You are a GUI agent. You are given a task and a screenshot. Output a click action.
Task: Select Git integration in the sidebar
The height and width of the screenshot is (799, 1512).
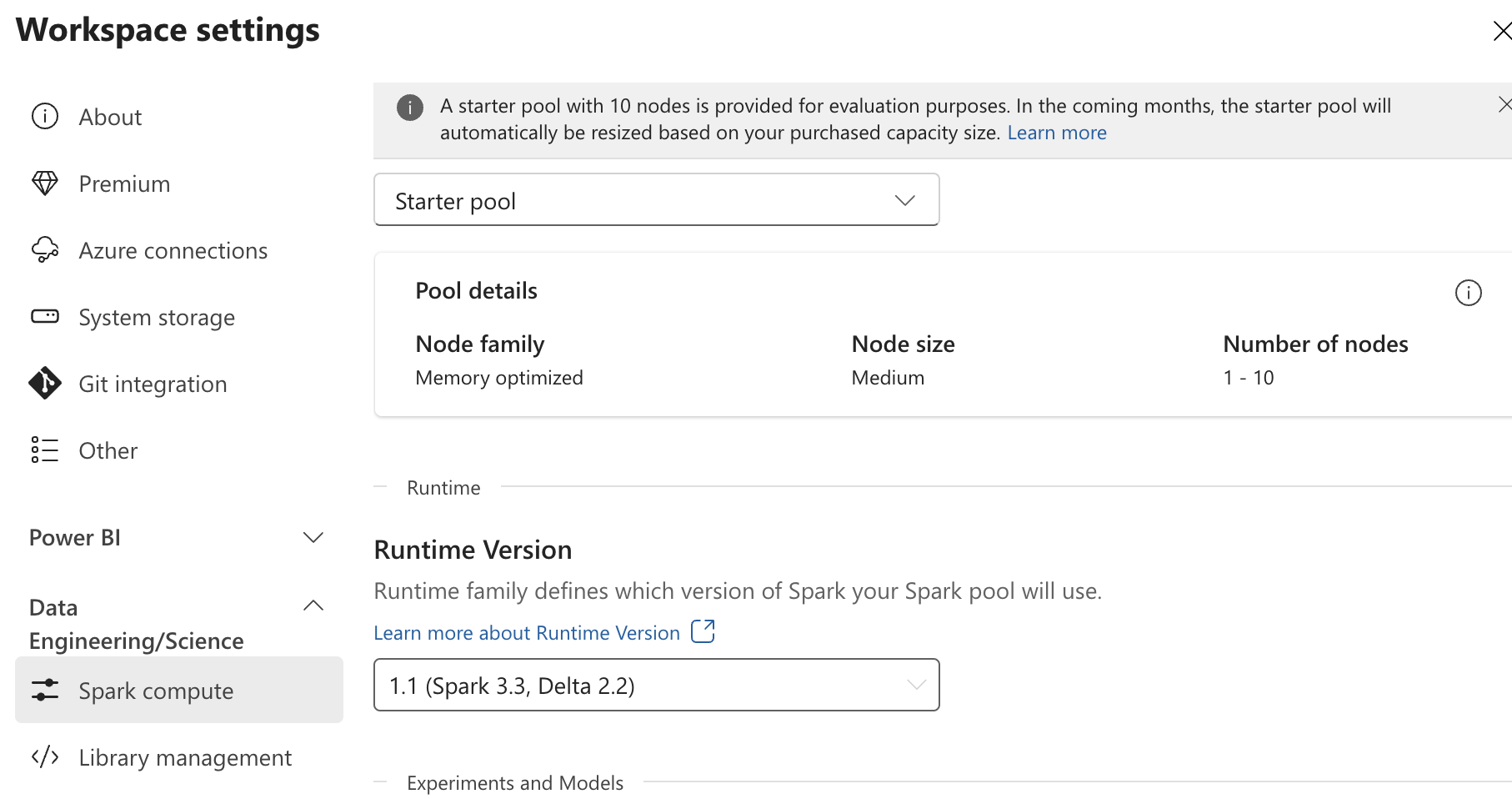coord(153,384)
